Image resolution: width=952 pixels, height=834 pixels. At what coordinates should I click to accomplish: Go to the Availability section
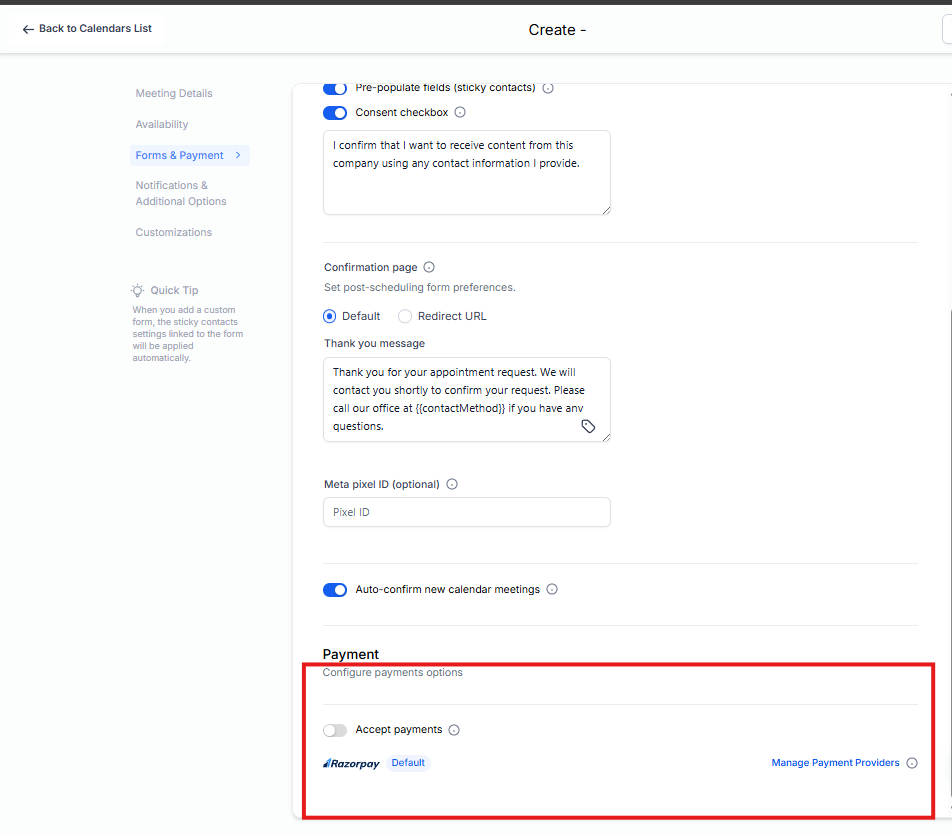162,124
